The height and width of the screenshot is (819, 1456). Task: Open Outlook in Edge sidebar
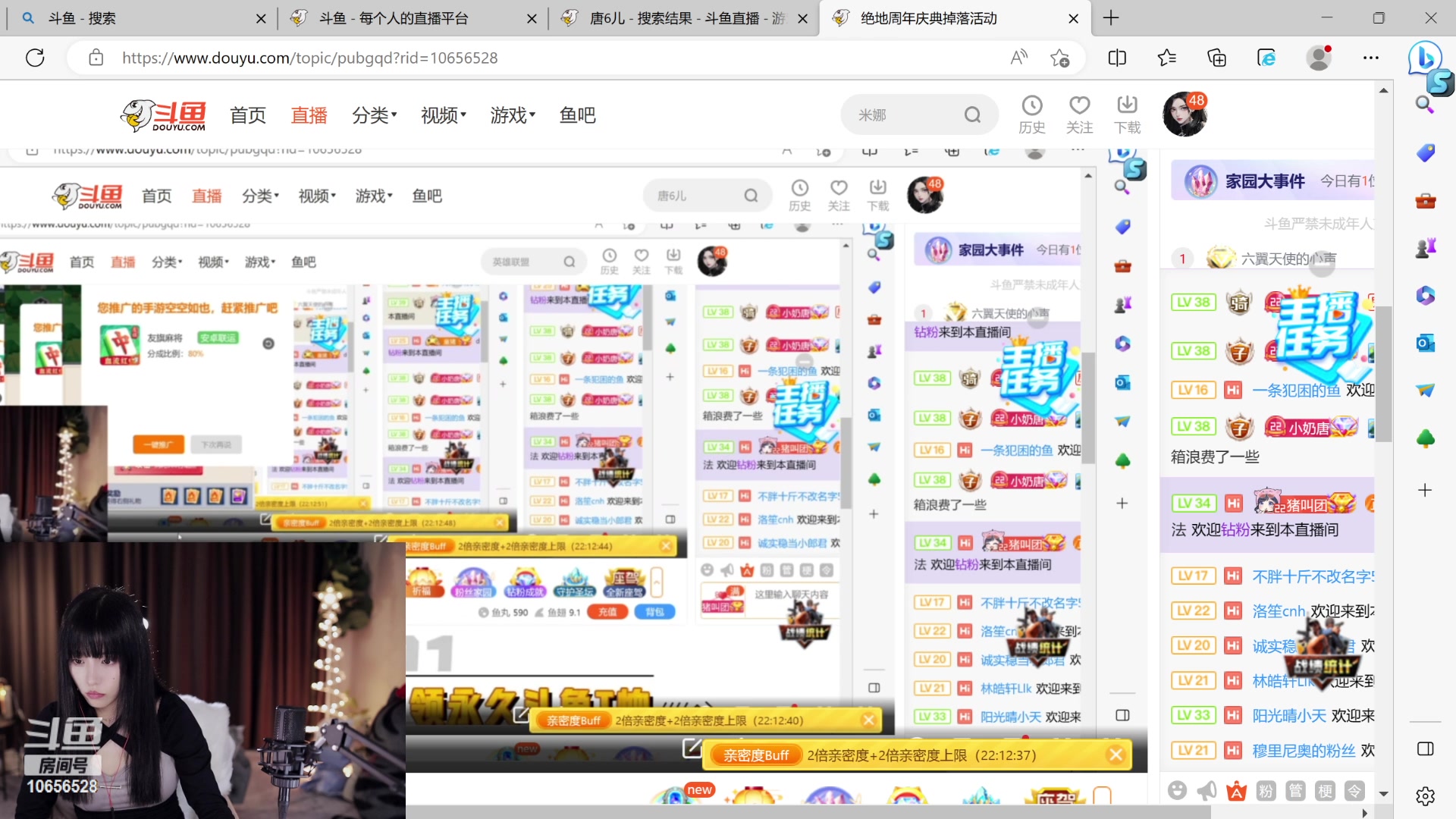(1425, 343)
